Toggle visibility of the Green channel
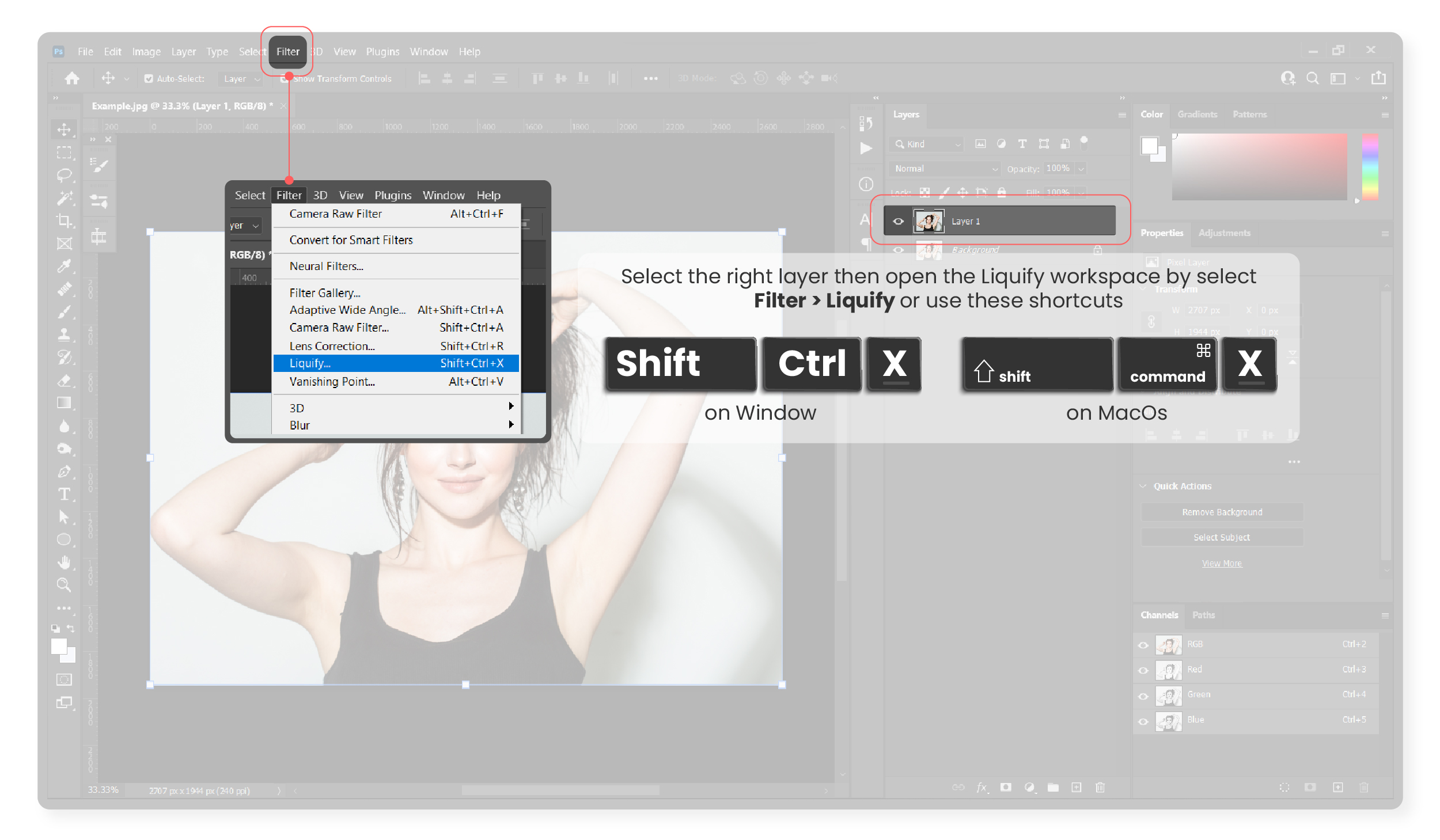This screenshot has width=1440, height=840. coord(1143,695)
